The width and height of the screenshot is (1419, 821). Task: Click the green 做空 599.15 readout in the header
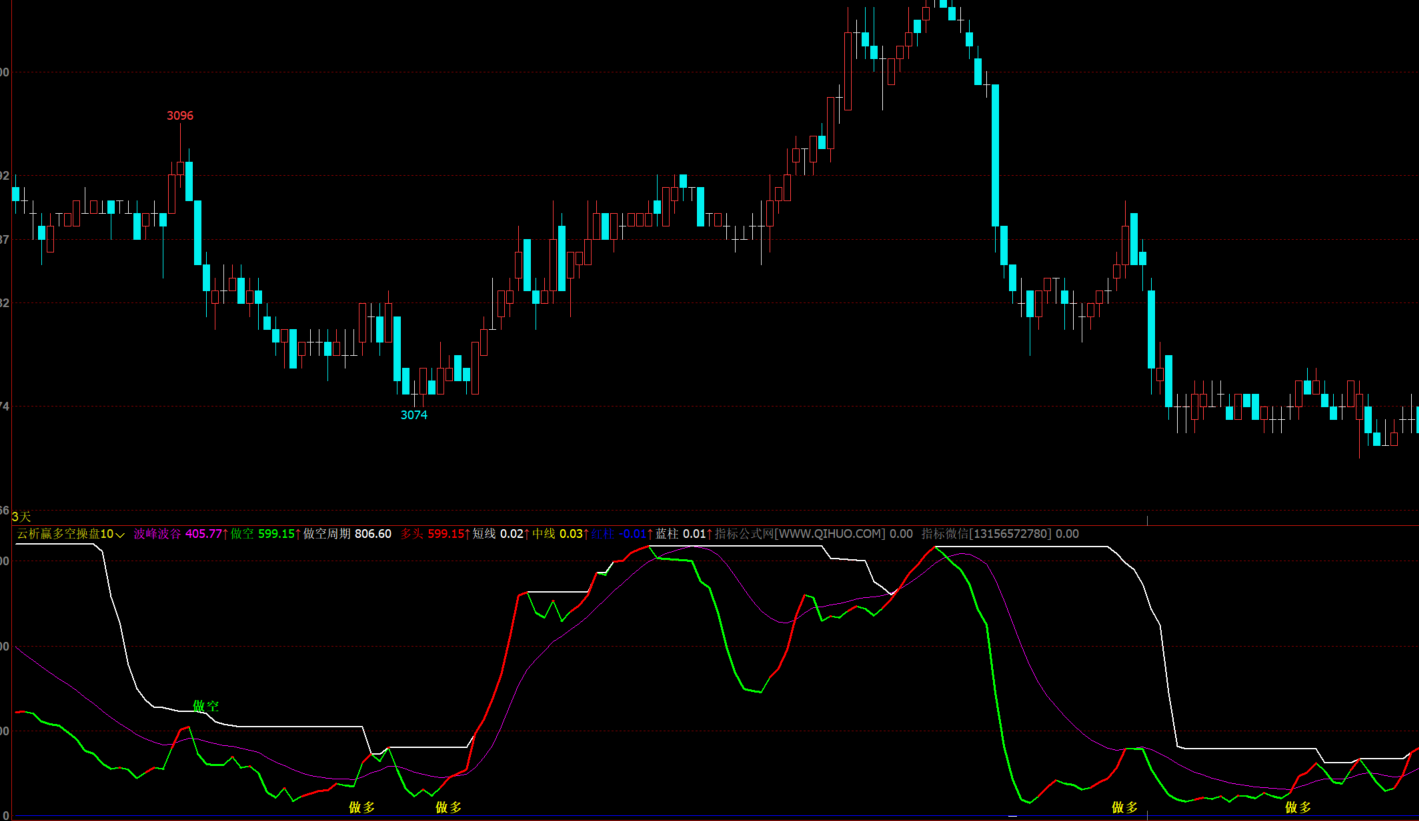pyautogui.click(x=262, y=534)
